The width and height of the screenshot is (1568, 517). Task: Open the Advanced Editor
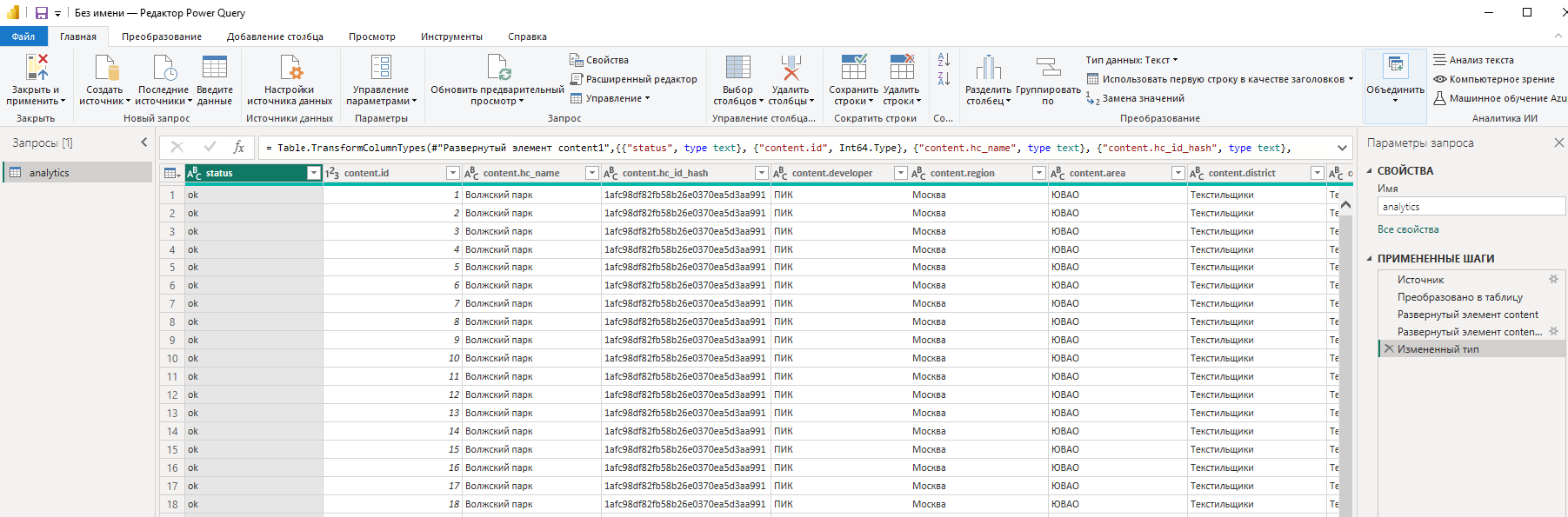click(x=634, y=79)
